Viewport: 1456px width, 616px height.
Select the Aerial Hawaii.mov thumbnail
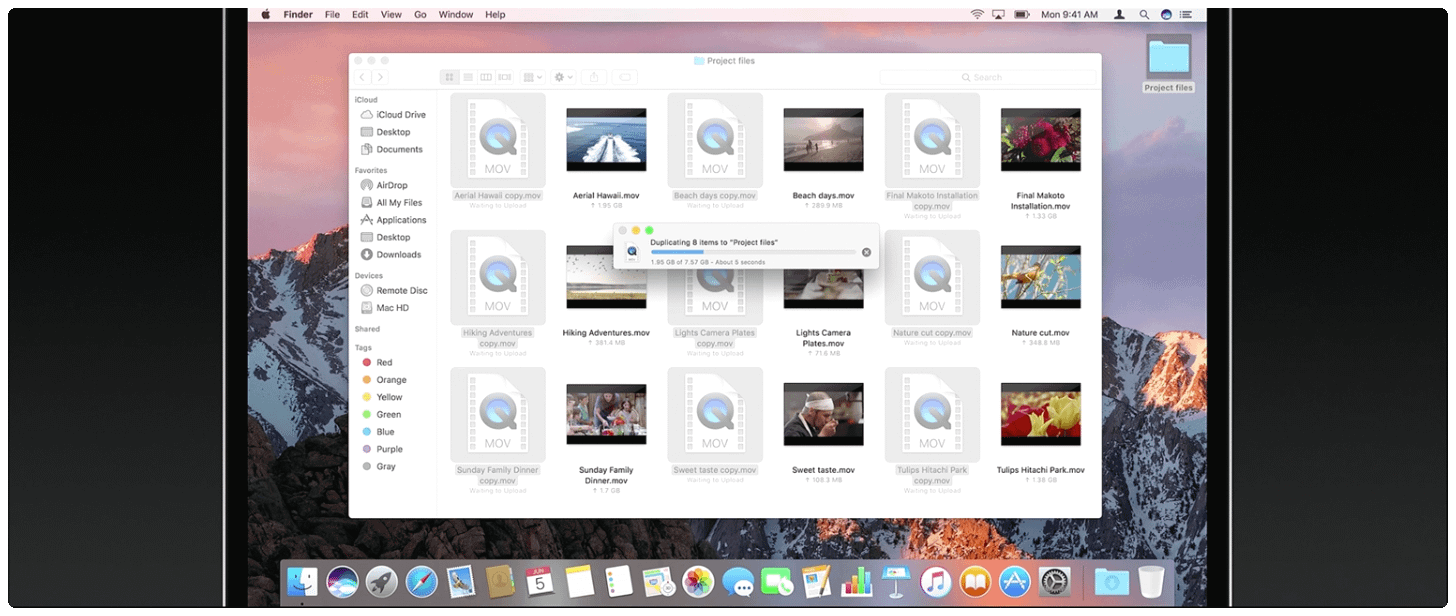click(606, 140)
